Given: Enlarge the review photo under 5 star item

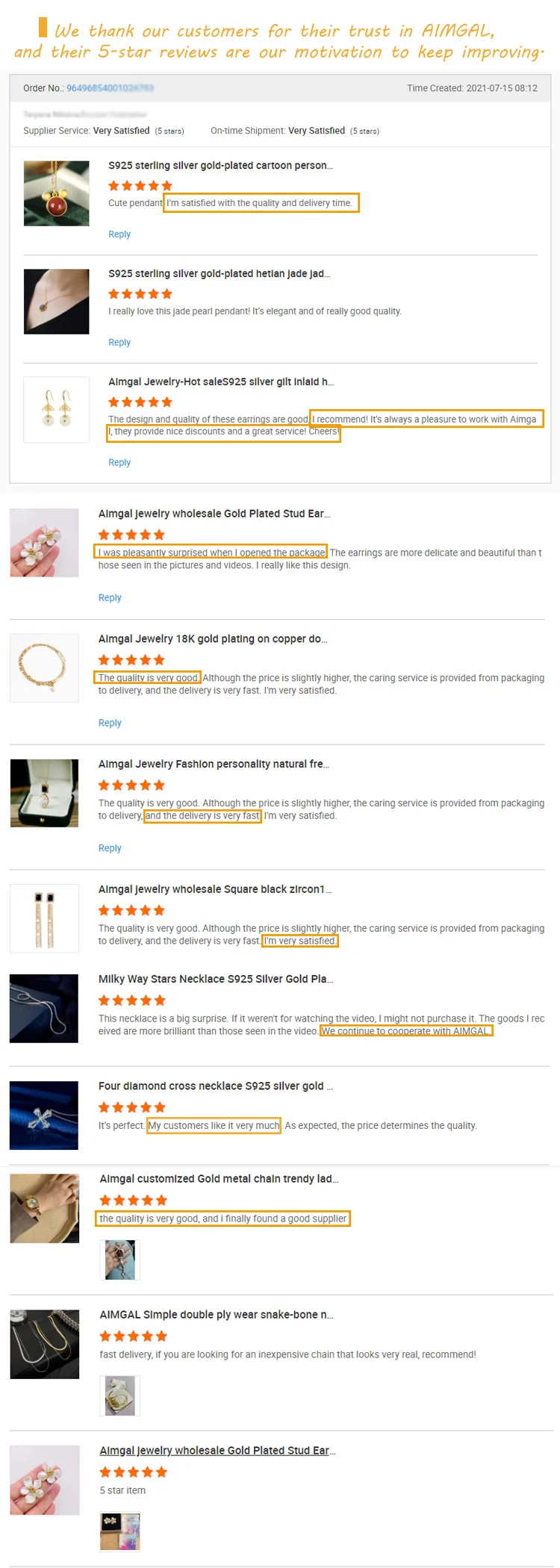Looking at the screenshot, I should 120,1531.
